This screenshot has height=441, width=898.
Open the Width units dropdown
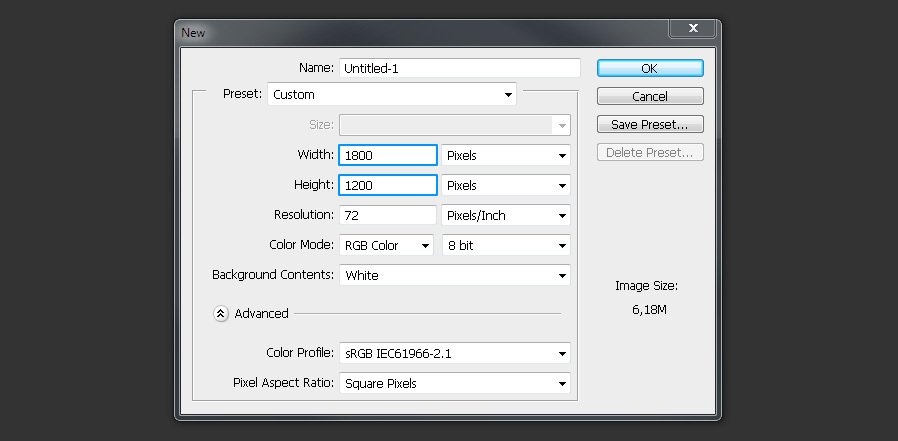tap(506, 155)
